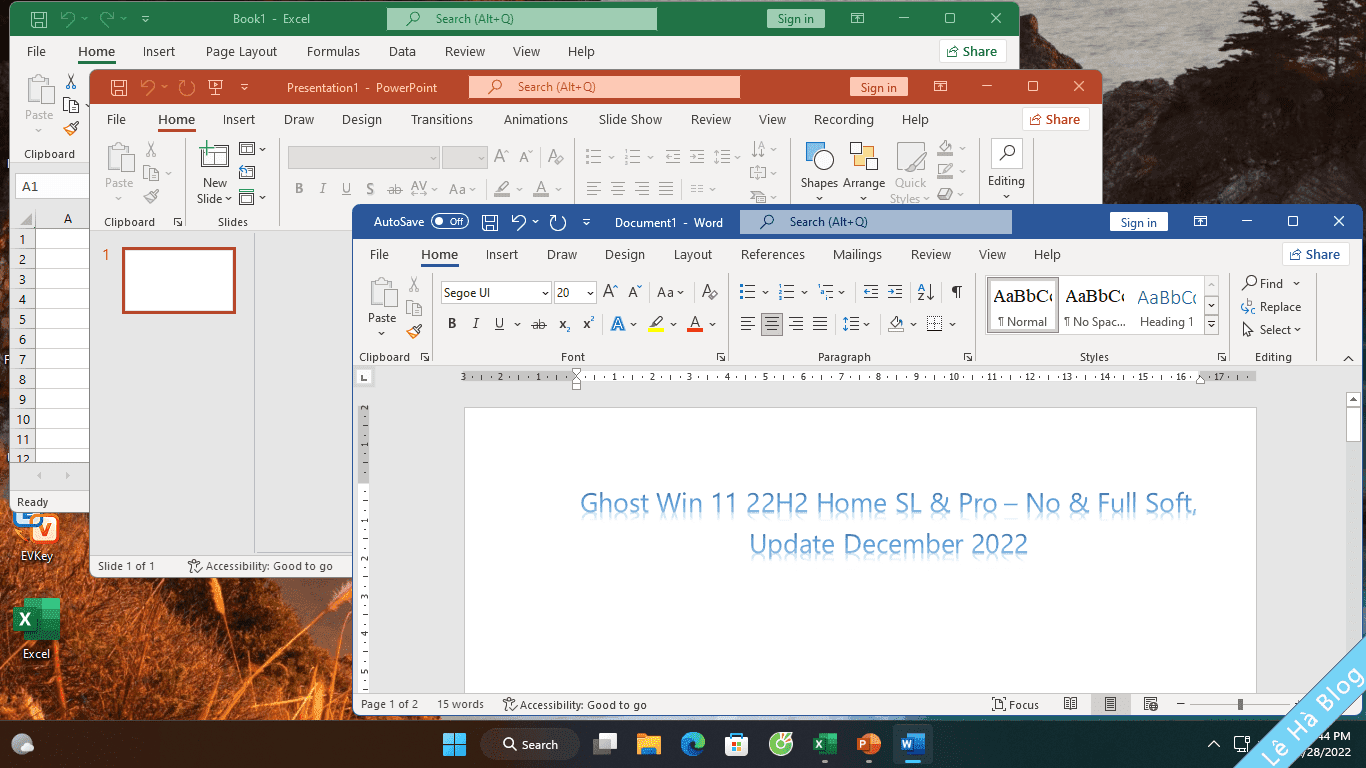Increase font size with the larger A icon in Word

coord(610,292)
